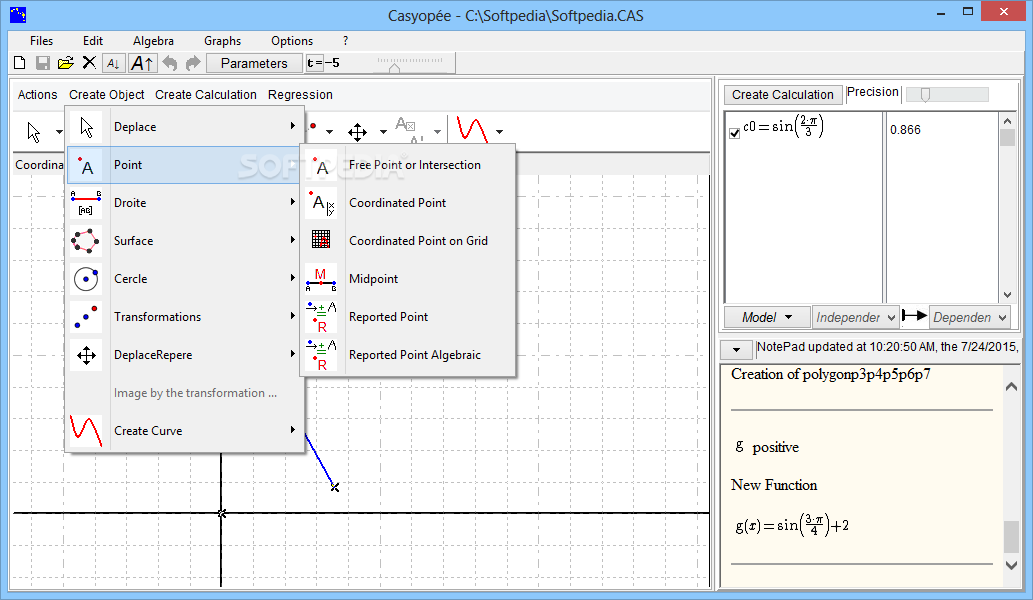Screen dimensions: 1033x600
Task: Click the Free Point or Intersection icon
Action: [321, 165]
